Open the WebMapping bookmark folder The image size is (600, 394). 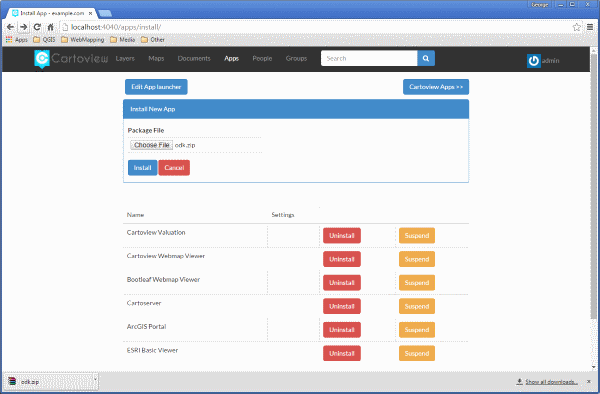coord(83,39)
